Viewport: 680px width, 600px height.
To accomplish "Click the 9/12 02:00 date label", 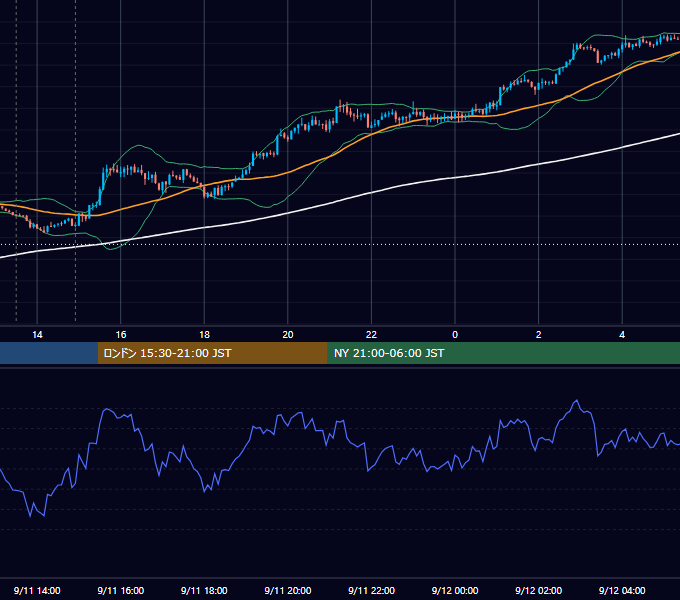I will (x=539, y=590).
